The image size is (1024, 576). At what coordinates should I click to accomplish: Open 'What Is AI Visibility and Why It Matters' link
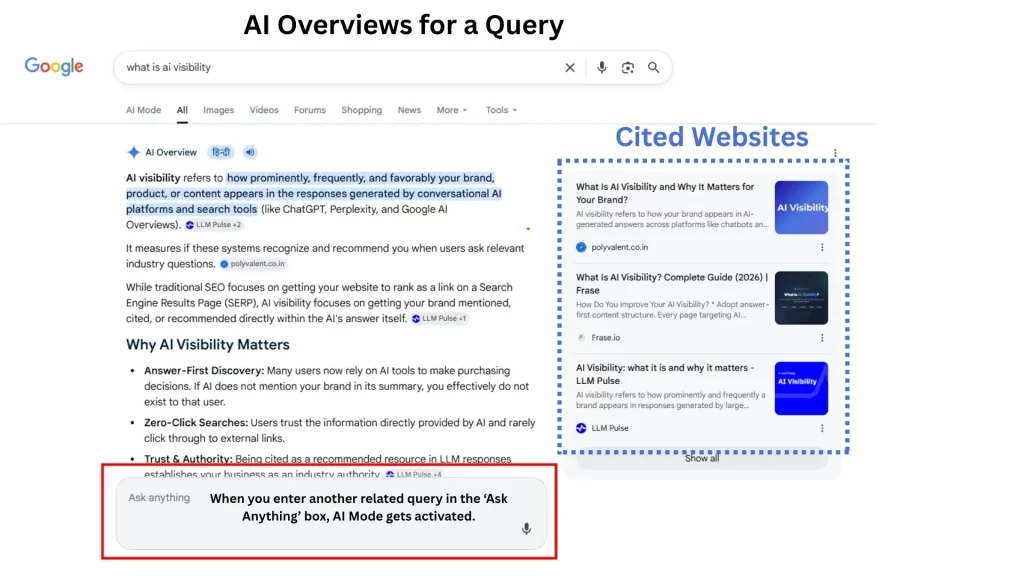click(x=665, y=193)
